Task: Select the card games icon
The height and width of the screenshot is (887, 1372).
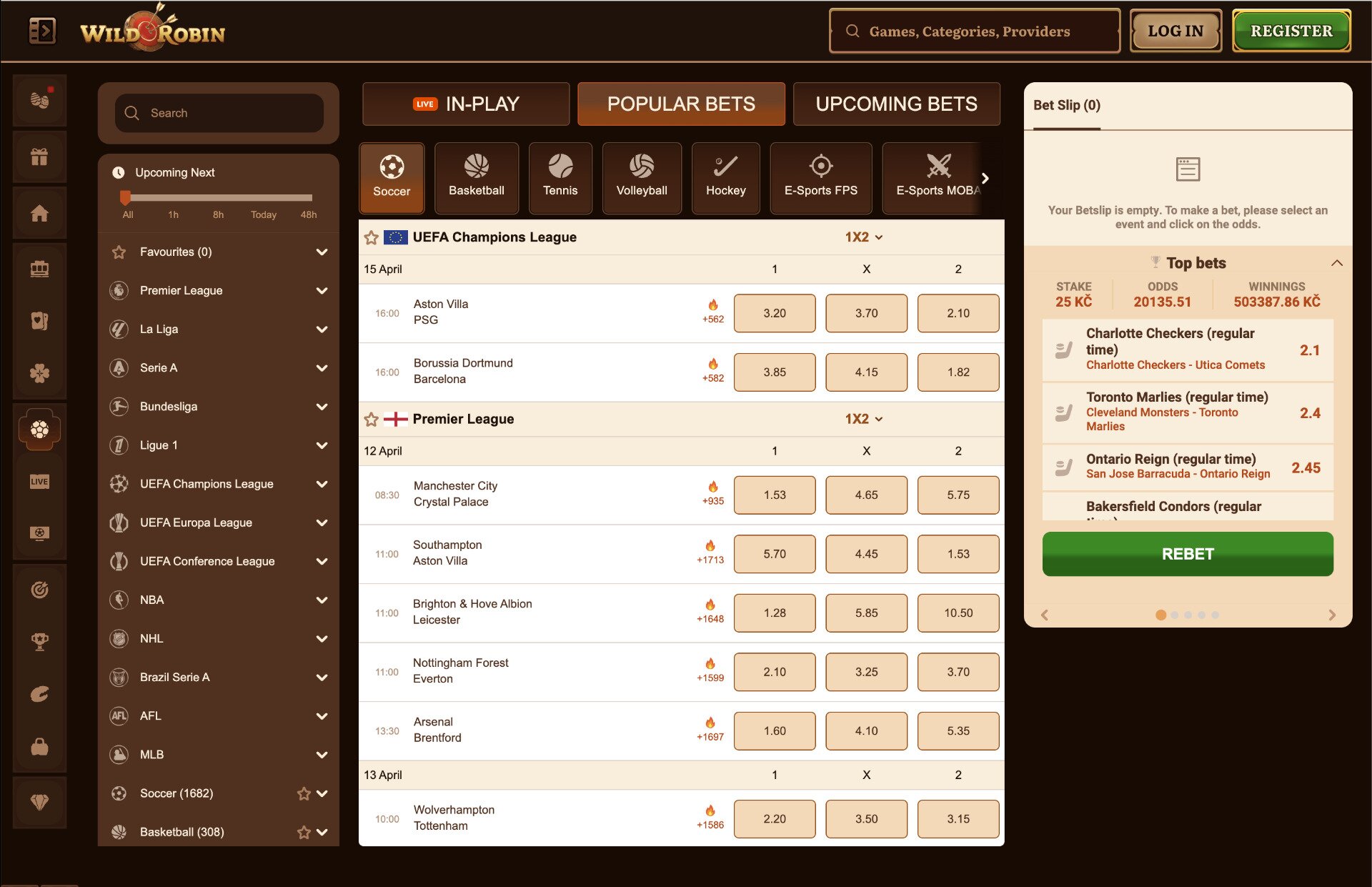Action: click(x=39, y=320)
